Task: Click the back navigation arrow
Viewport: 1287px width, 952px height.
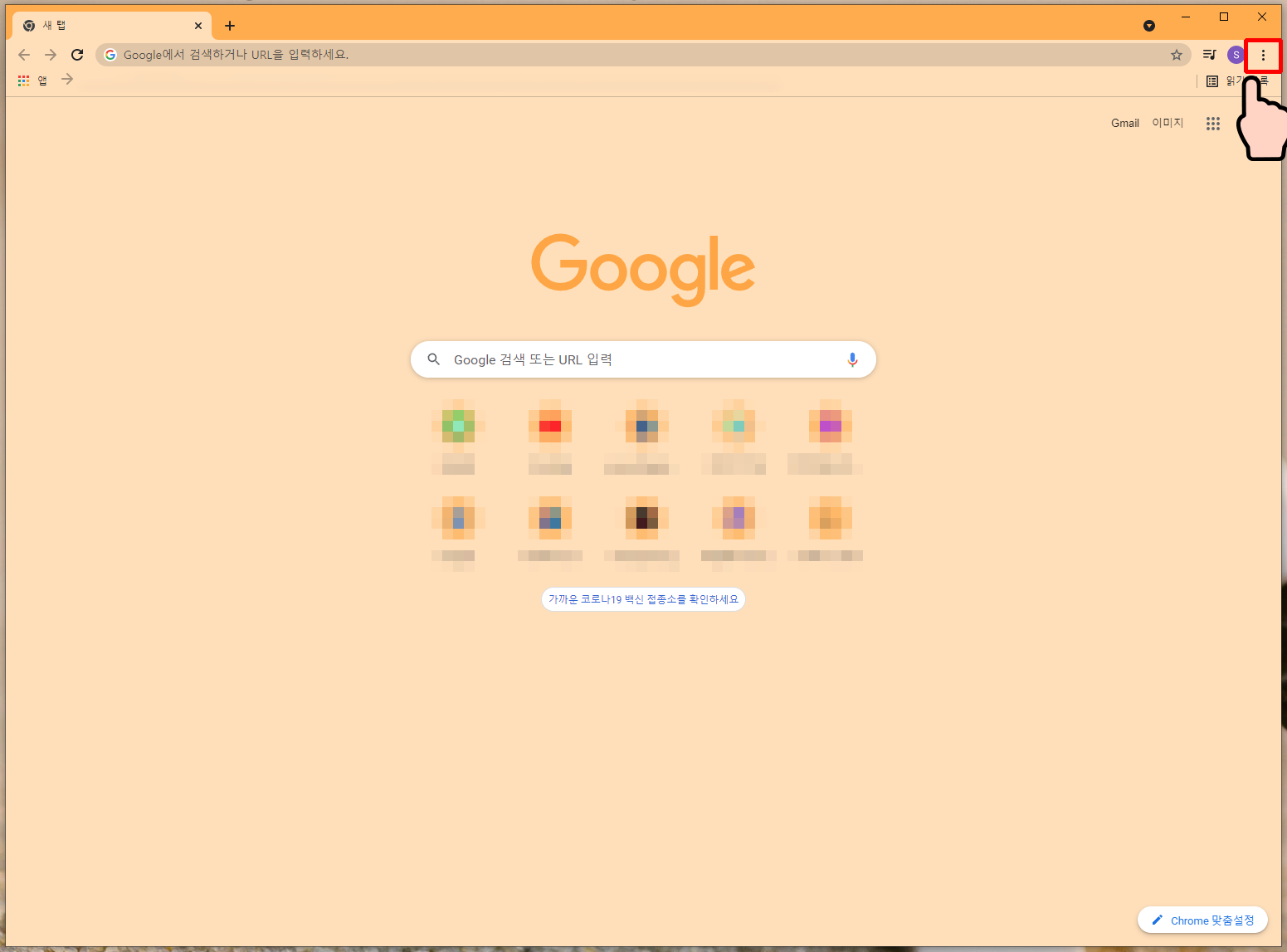Action: (24, 55)
